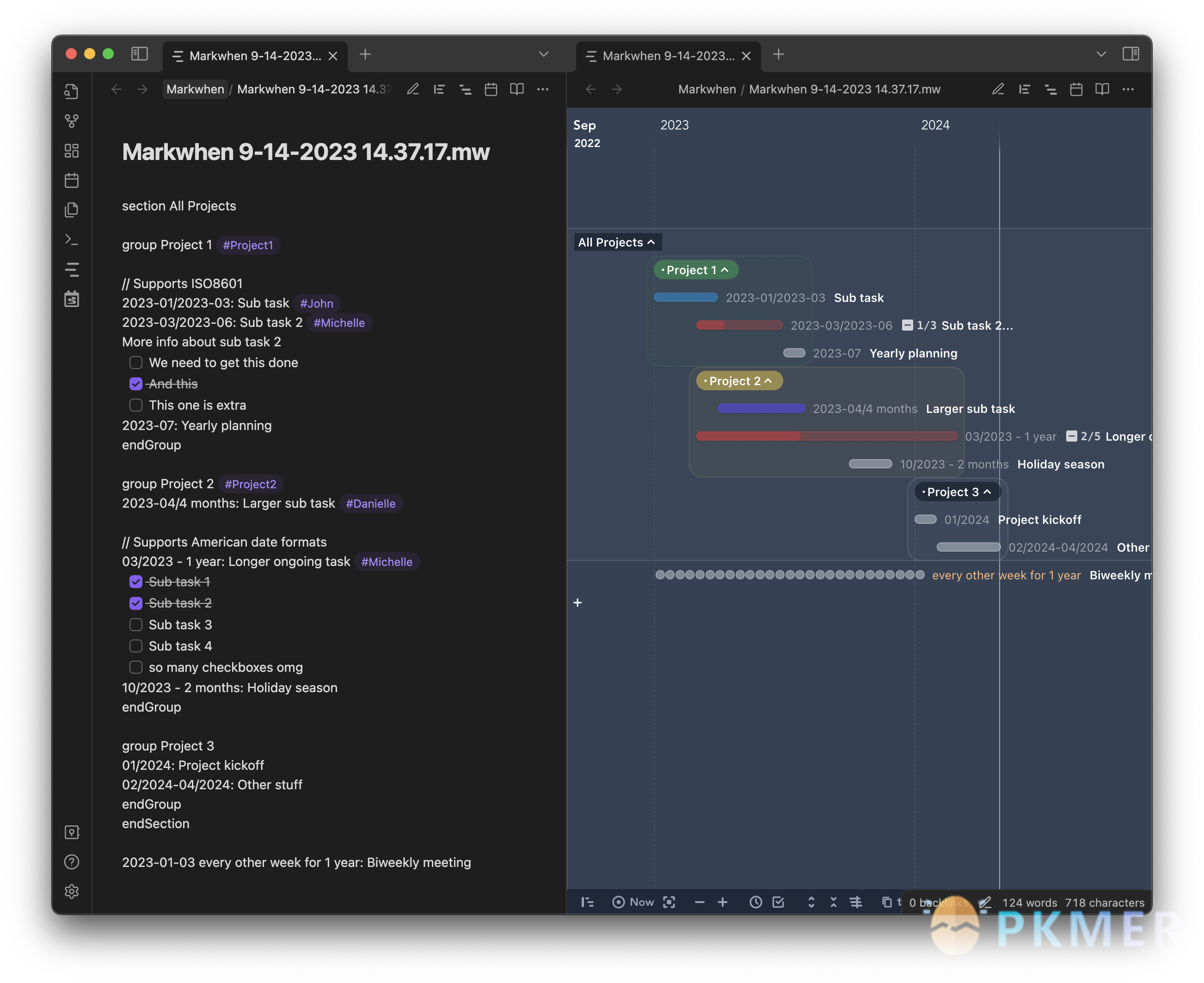Check 'We need to get this done' checkbox
Viewport: 1204px width, 983px height.
[x=135, y=362]
